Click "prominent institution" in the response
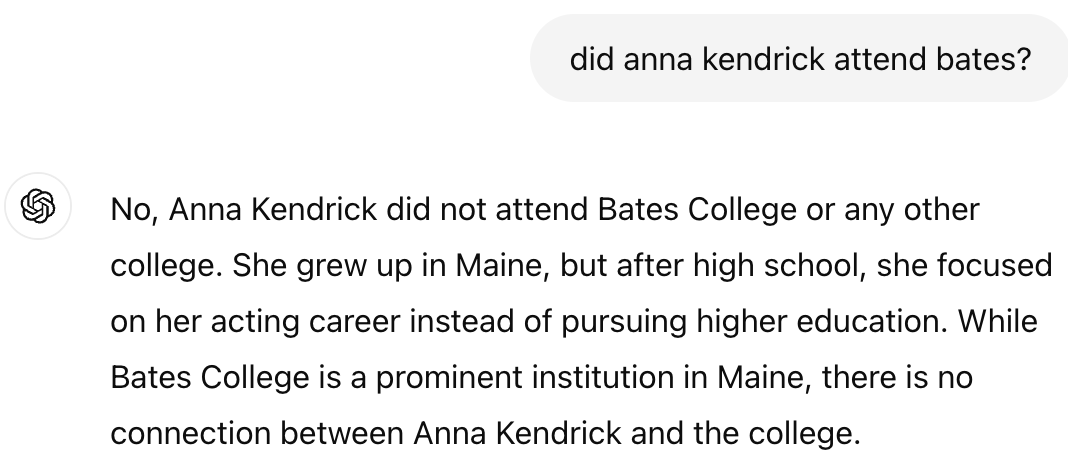 490,378
